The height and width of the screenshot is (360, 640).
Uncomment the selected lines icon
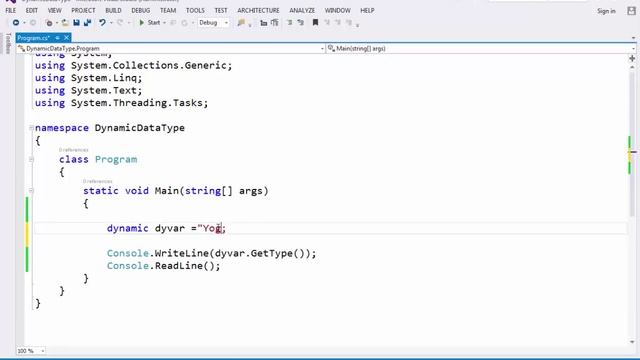(301, 23)
